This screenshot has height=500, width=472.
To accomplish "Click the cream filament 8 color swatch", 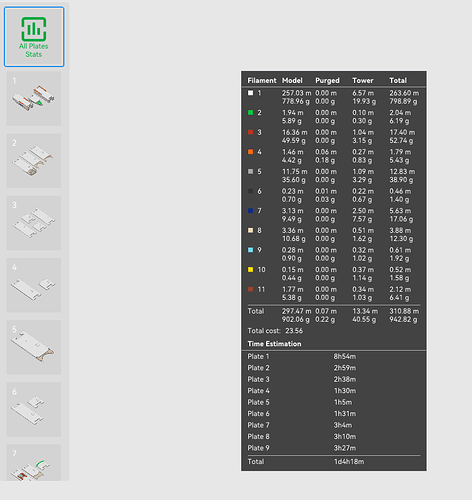I will click(250, 230).
